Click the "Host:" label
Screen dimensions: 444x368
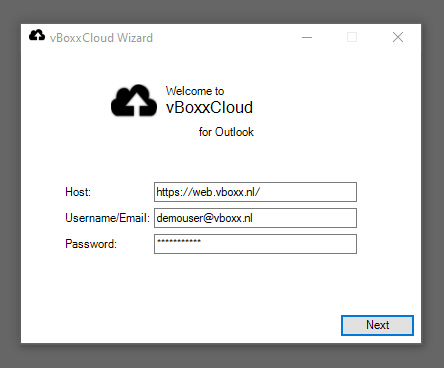pos(78,192)
